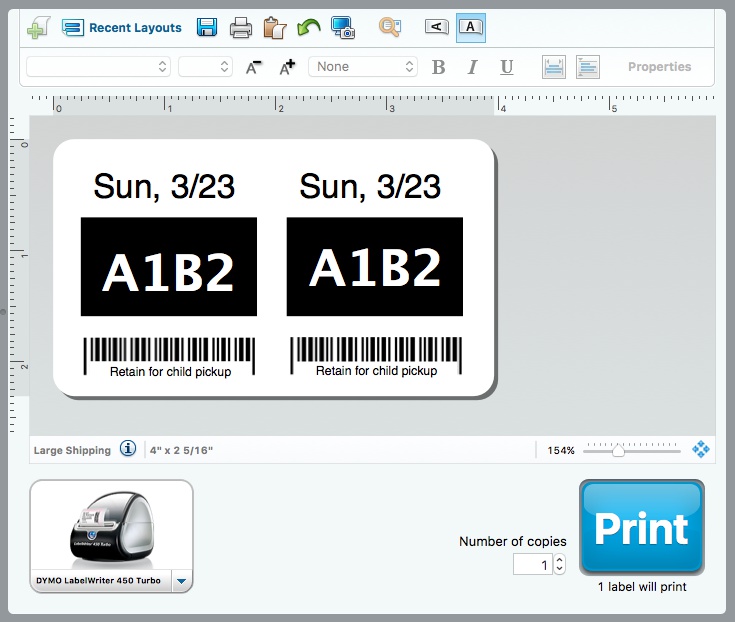Select the right Sun, 3/23 date text
Screen dimensions: 735x622
pos(370,187)
